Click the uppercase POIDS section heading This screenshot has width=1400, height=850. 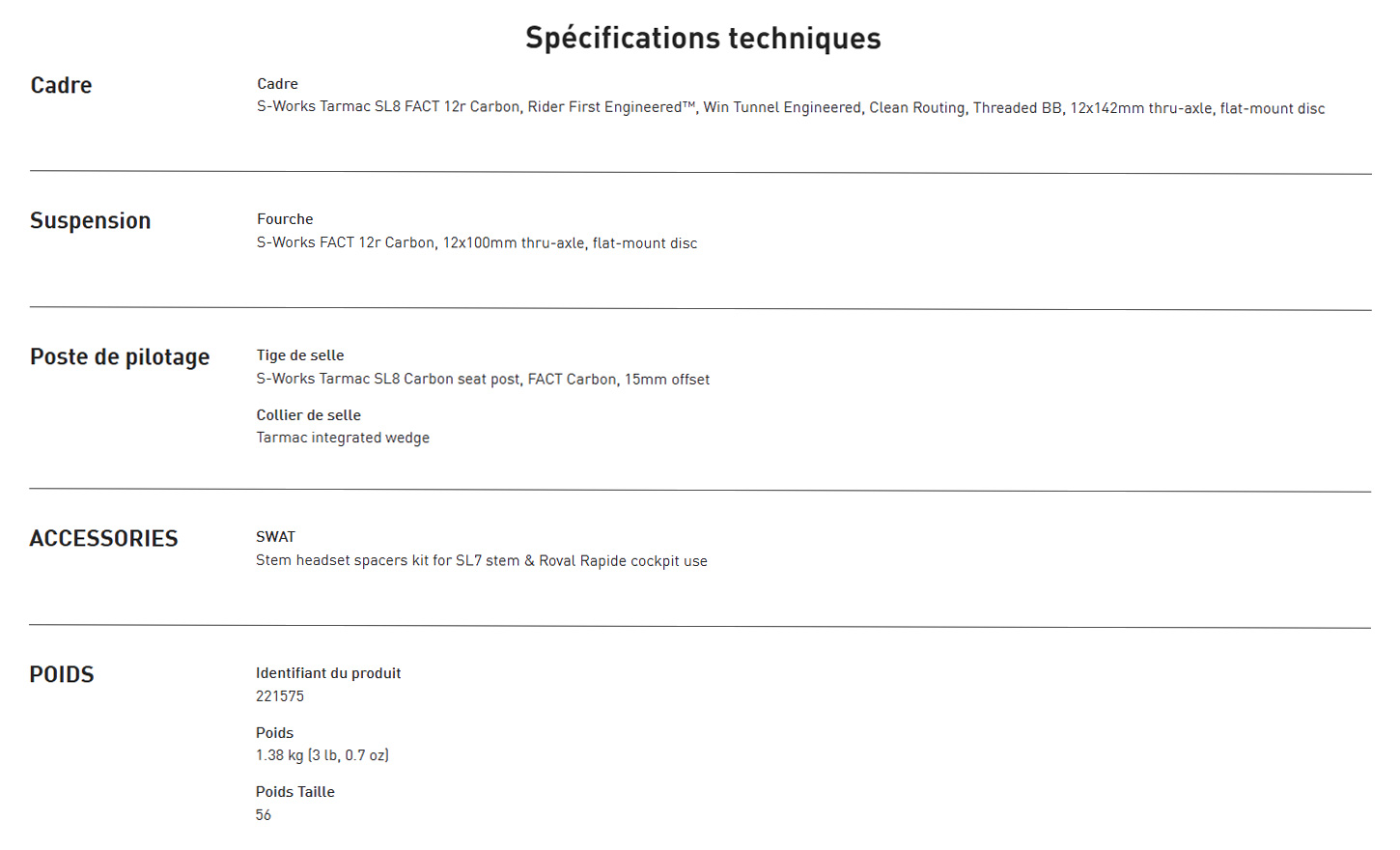click(62, 674)
